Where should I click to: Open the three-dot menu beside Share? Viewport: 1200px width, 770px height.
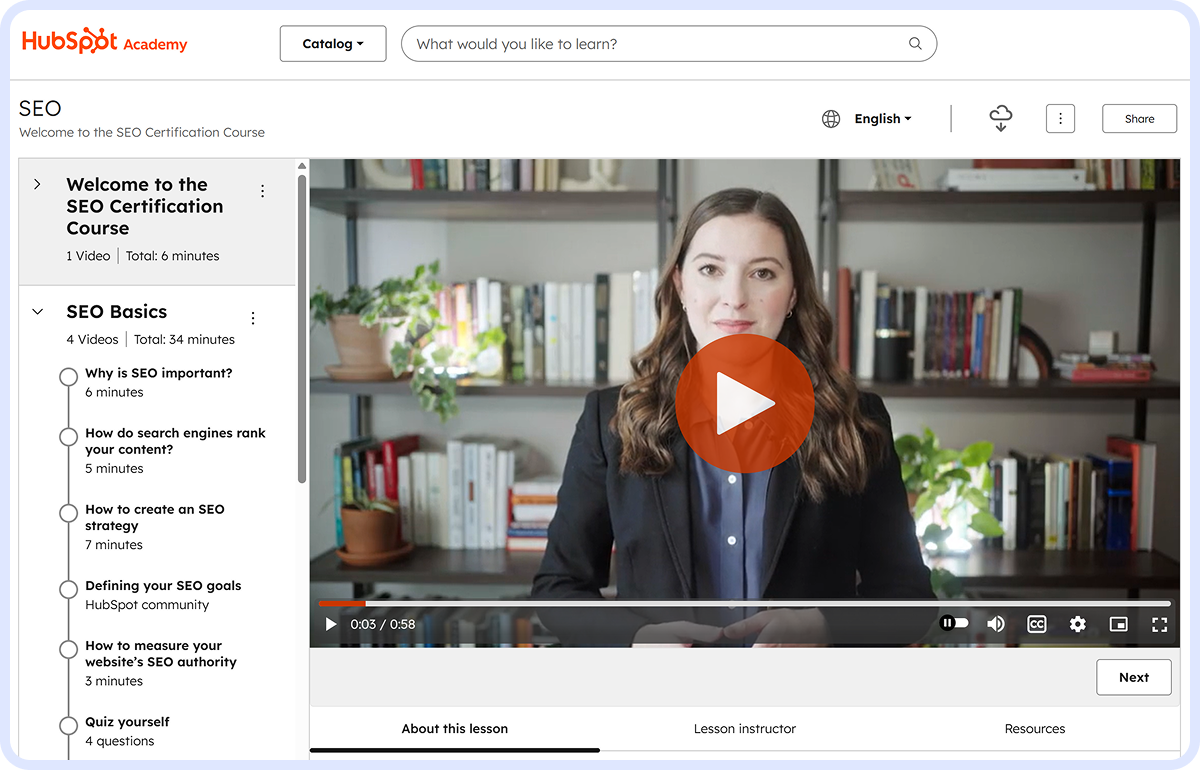(x=1060, y=118)
